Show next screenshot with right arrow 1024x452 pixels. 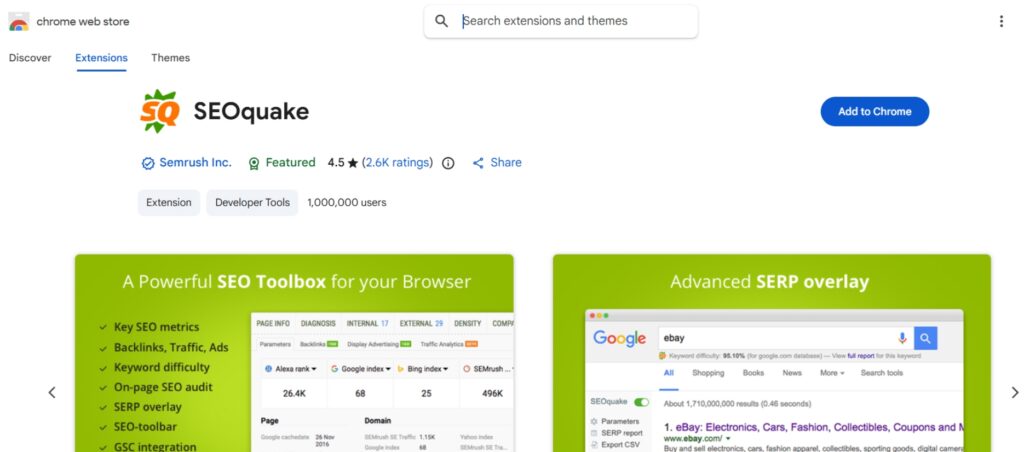pyautogui.click(x=1014, y=393)
